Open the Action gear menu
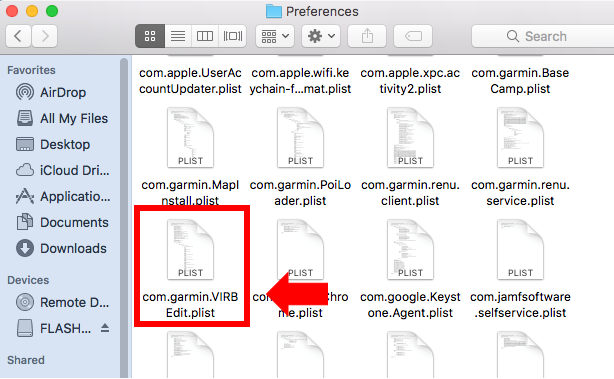Screen dimensions: 614x379 [x=321, y=36]
